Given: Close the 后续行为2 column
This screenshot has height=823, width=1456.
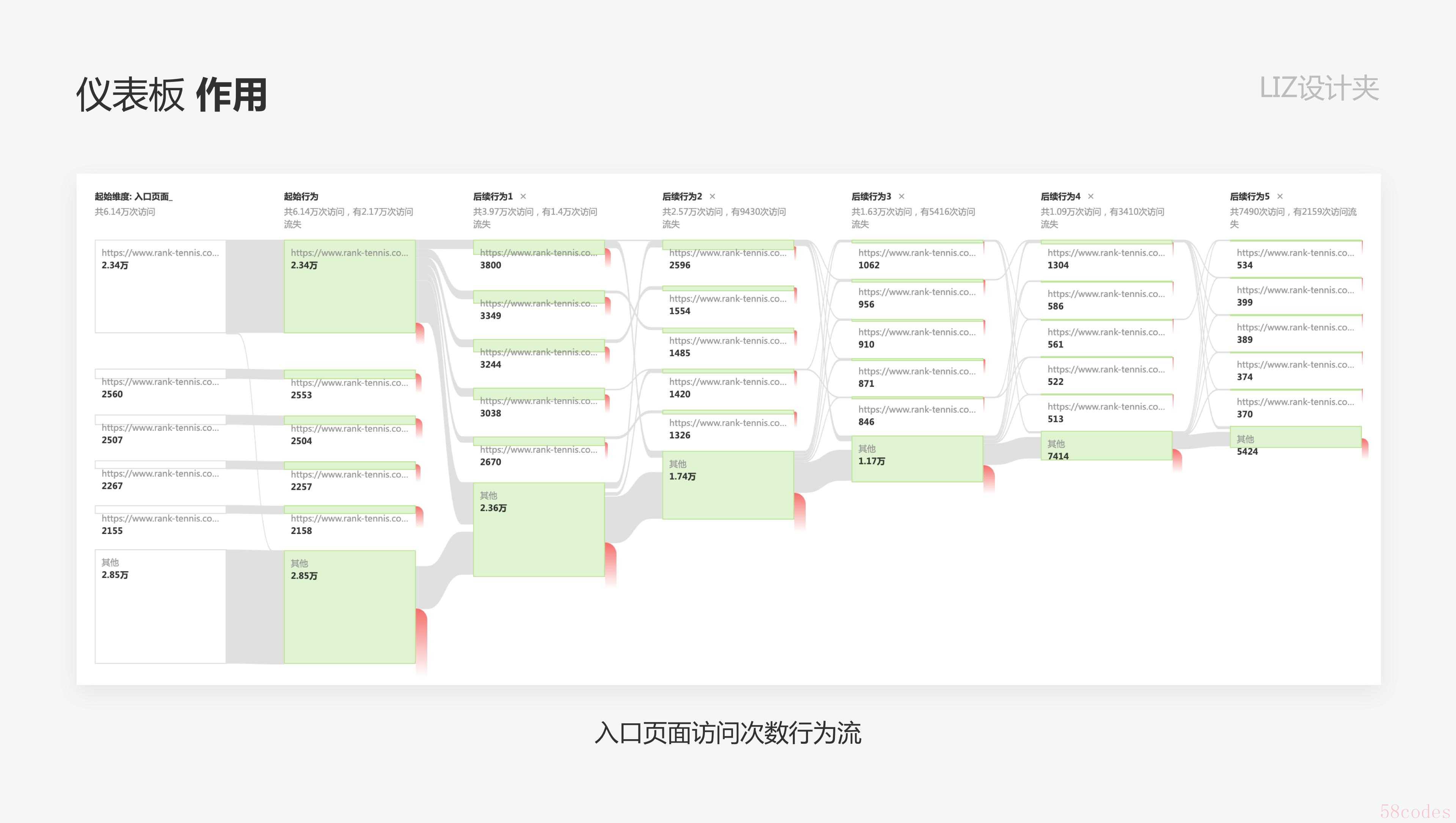Looking at the screenshot, I should 712,197.
